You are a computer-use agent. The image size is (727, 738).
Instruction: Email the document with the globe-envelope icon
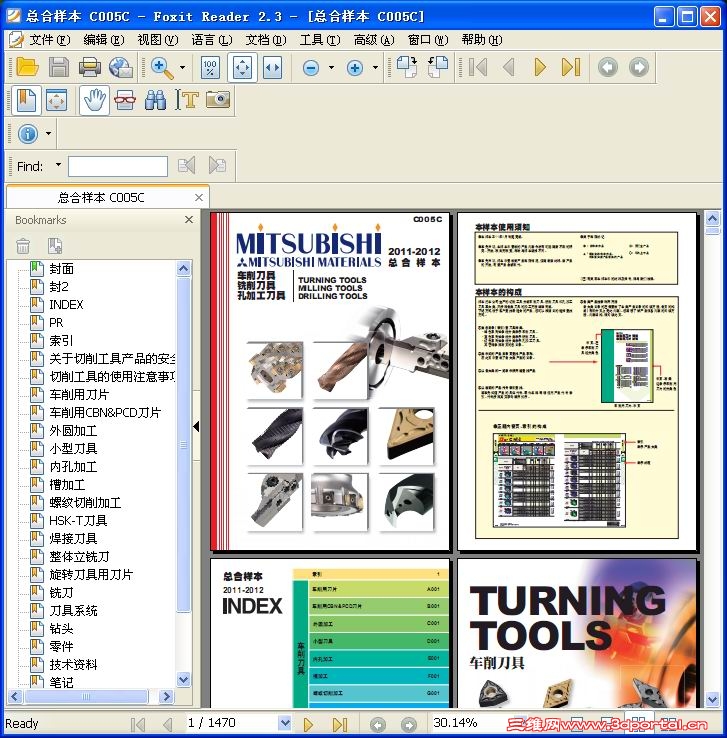121,67
